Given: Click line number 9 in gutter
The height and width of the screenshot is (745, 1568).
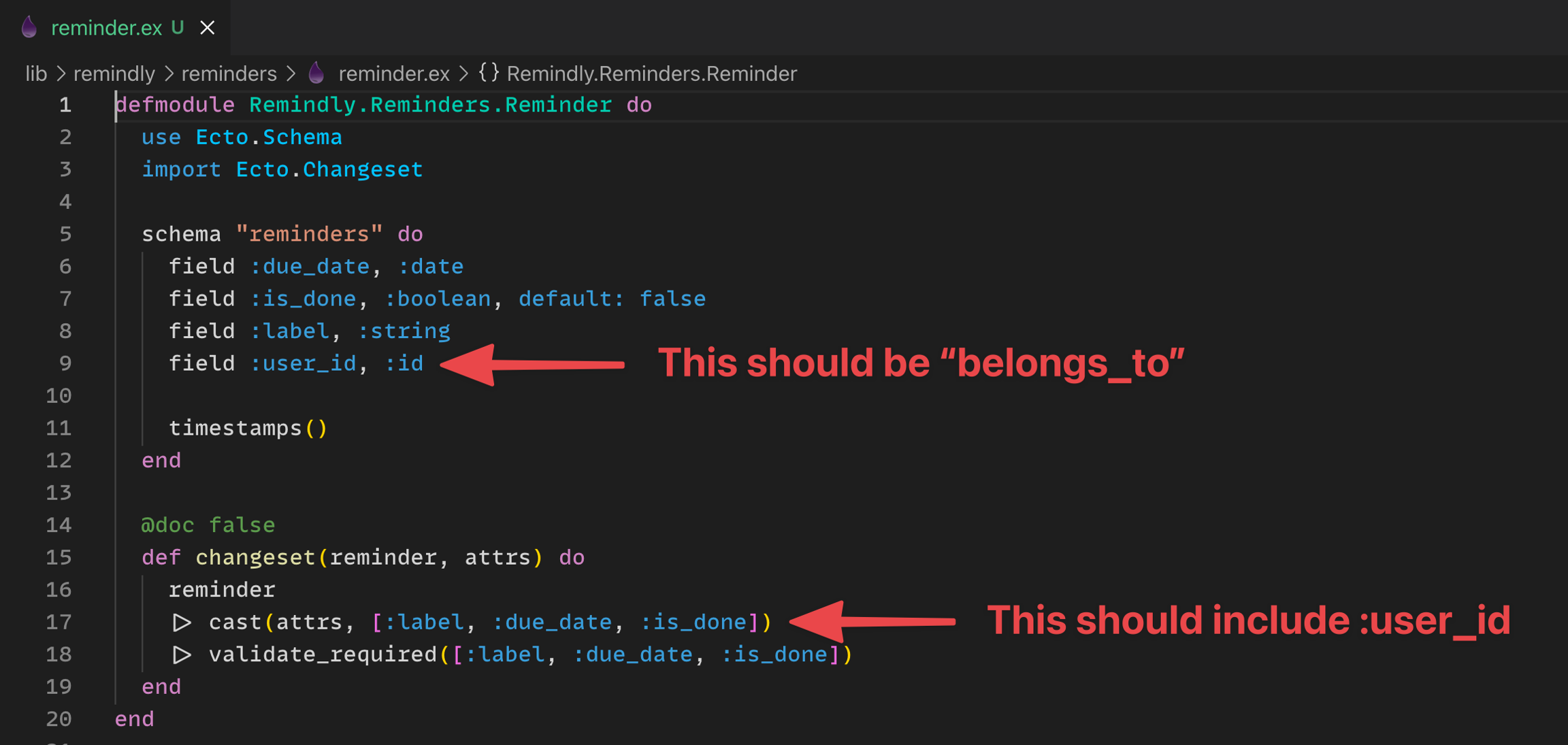Looking at the screenshot, I should pyautogui.click(x=65, y=363).
